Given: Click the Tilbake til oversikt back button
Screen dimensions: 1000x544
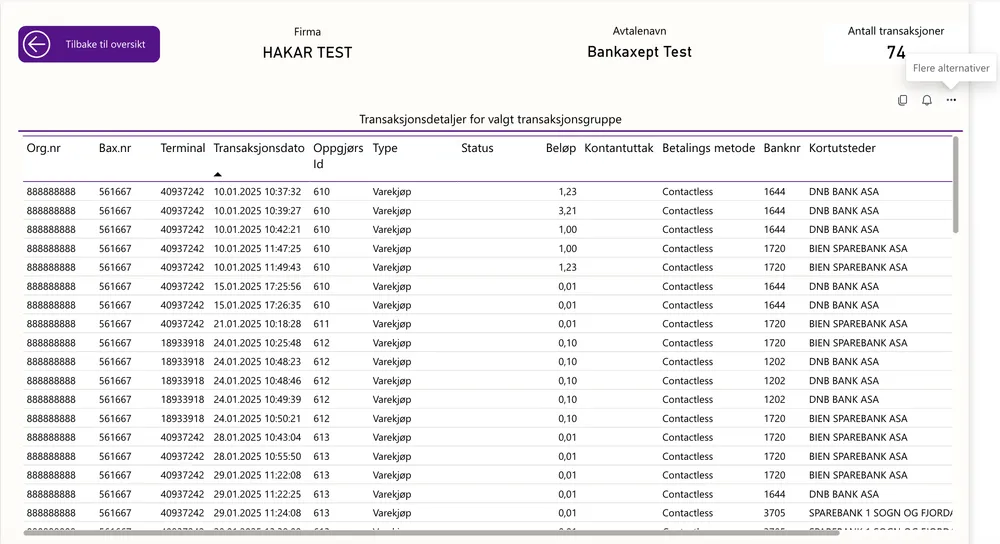Looking at the screenshot, I should click(89, 45).
